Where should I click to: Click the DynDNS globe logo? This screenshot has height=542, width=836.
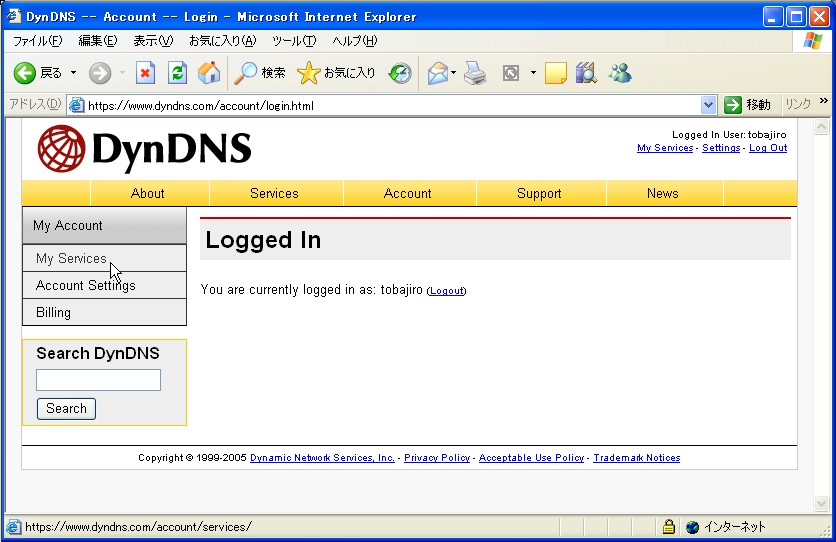(61, 149)
